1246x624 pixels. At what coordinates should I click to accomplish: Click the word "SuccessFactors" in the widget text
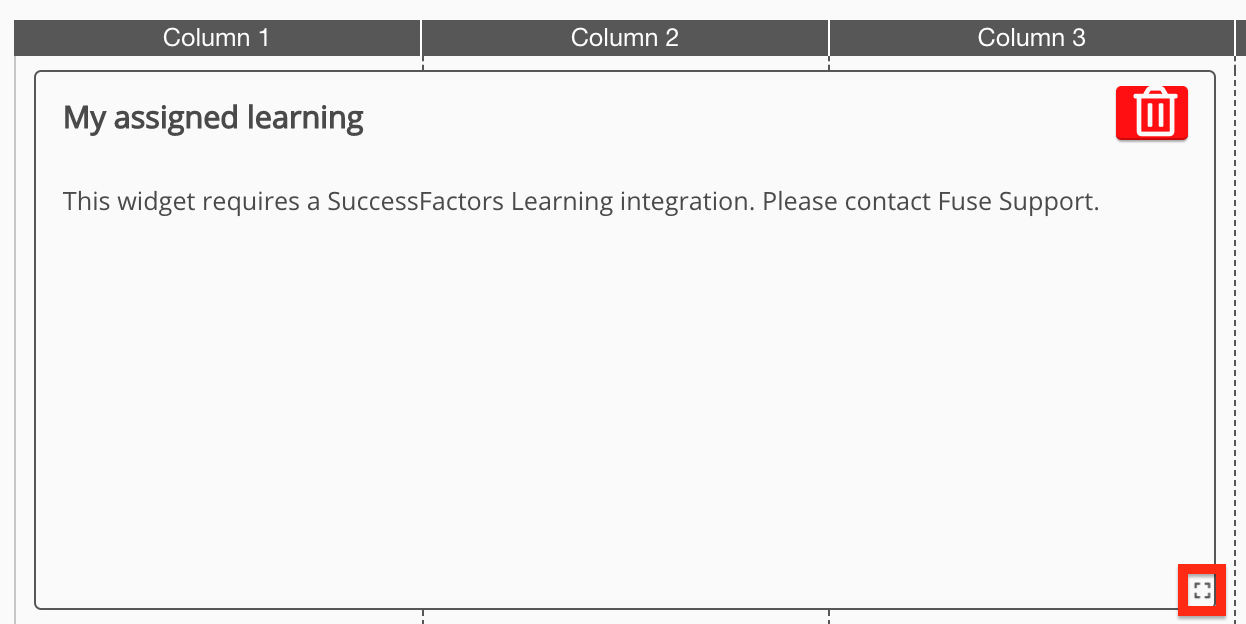point(416,202)
